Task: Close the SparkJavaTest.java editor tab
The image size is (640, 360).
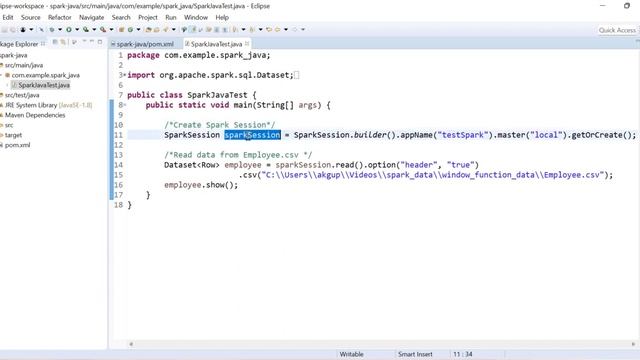Action: (247, 44)
